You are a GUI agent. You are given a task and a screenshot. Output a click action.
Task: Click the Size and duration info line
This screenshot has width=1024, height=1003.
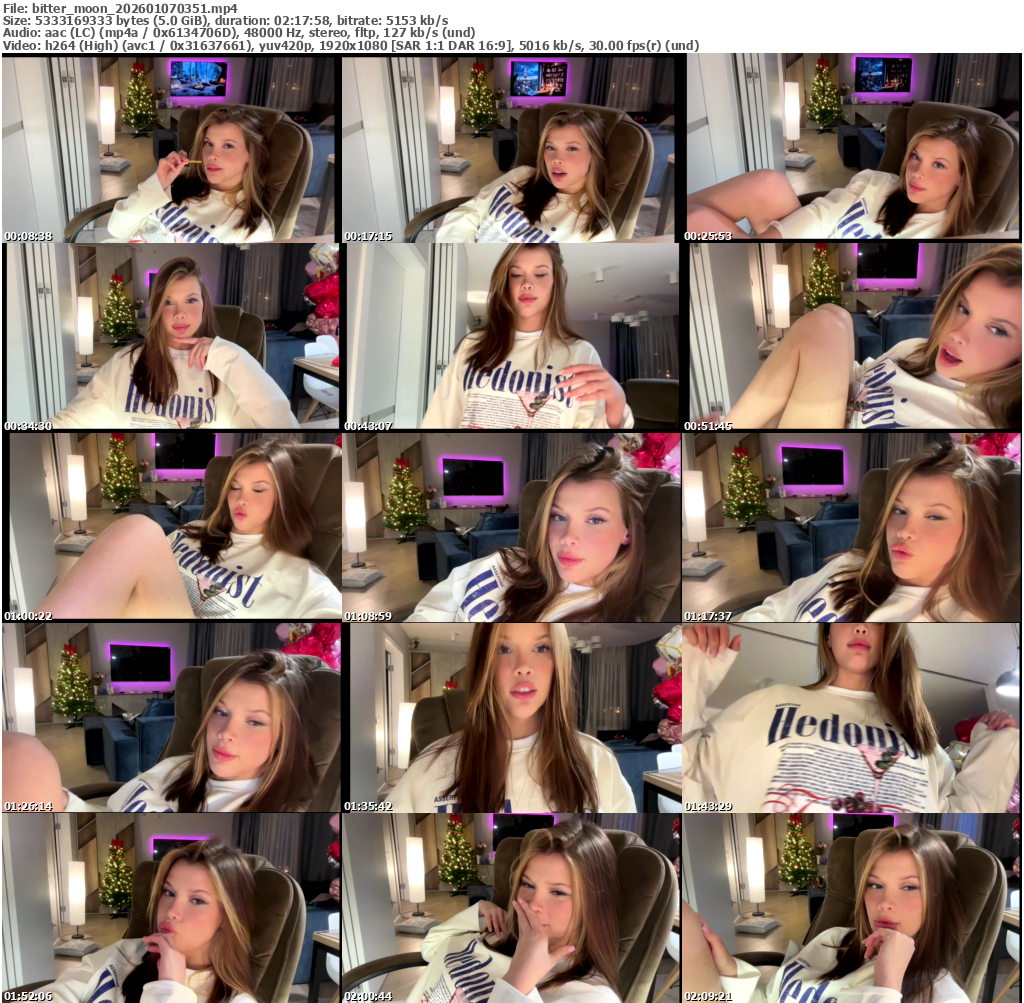225,20
